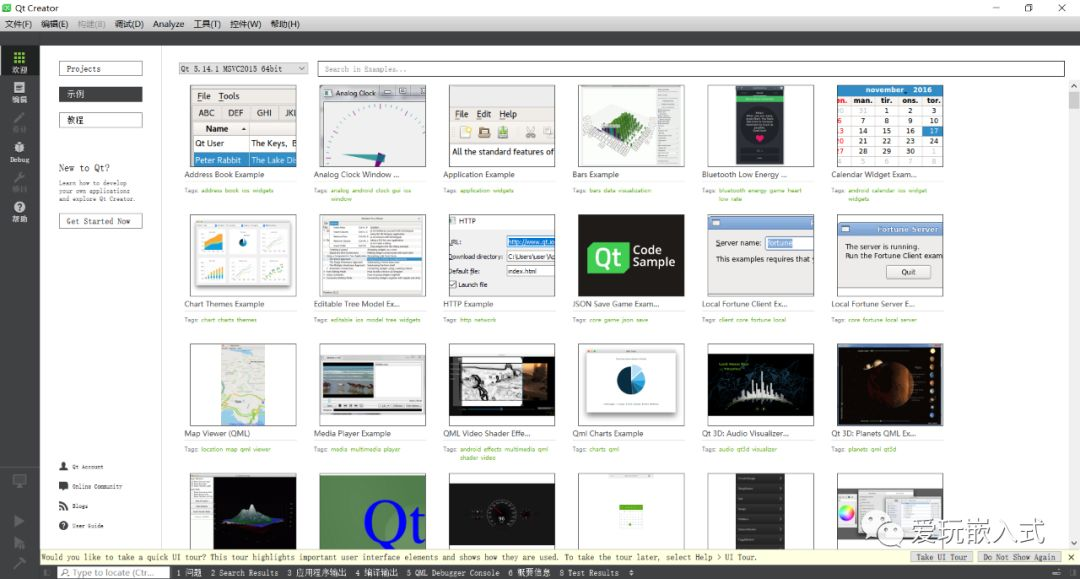Switch to the 欢迎 (Welcome) mode icon
This screenshot has height=579, width=1080.
19,61
